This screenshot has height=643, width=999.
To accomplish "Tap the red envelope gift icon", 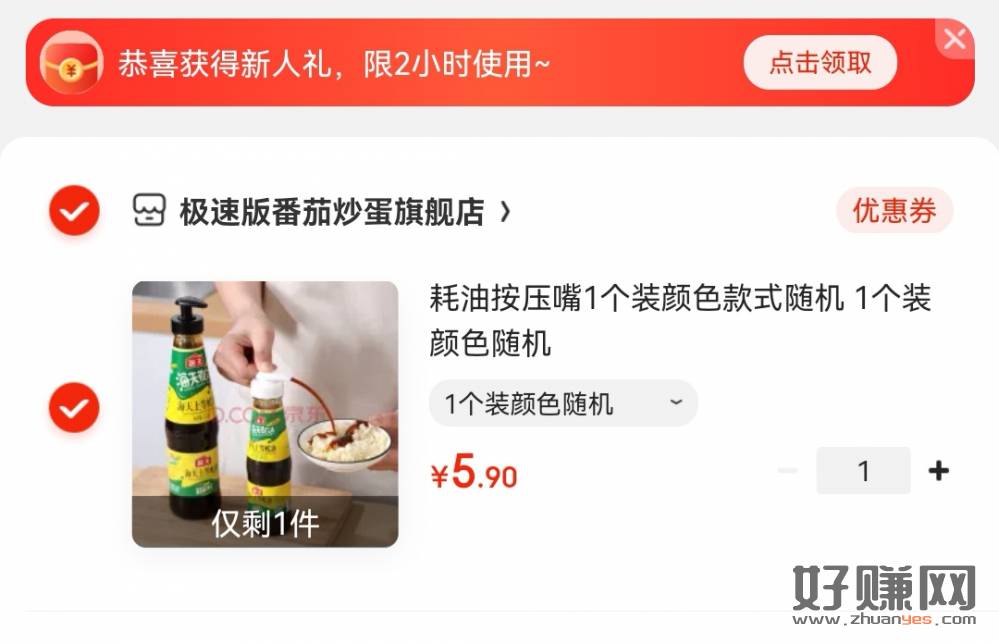I will point(71,63).
